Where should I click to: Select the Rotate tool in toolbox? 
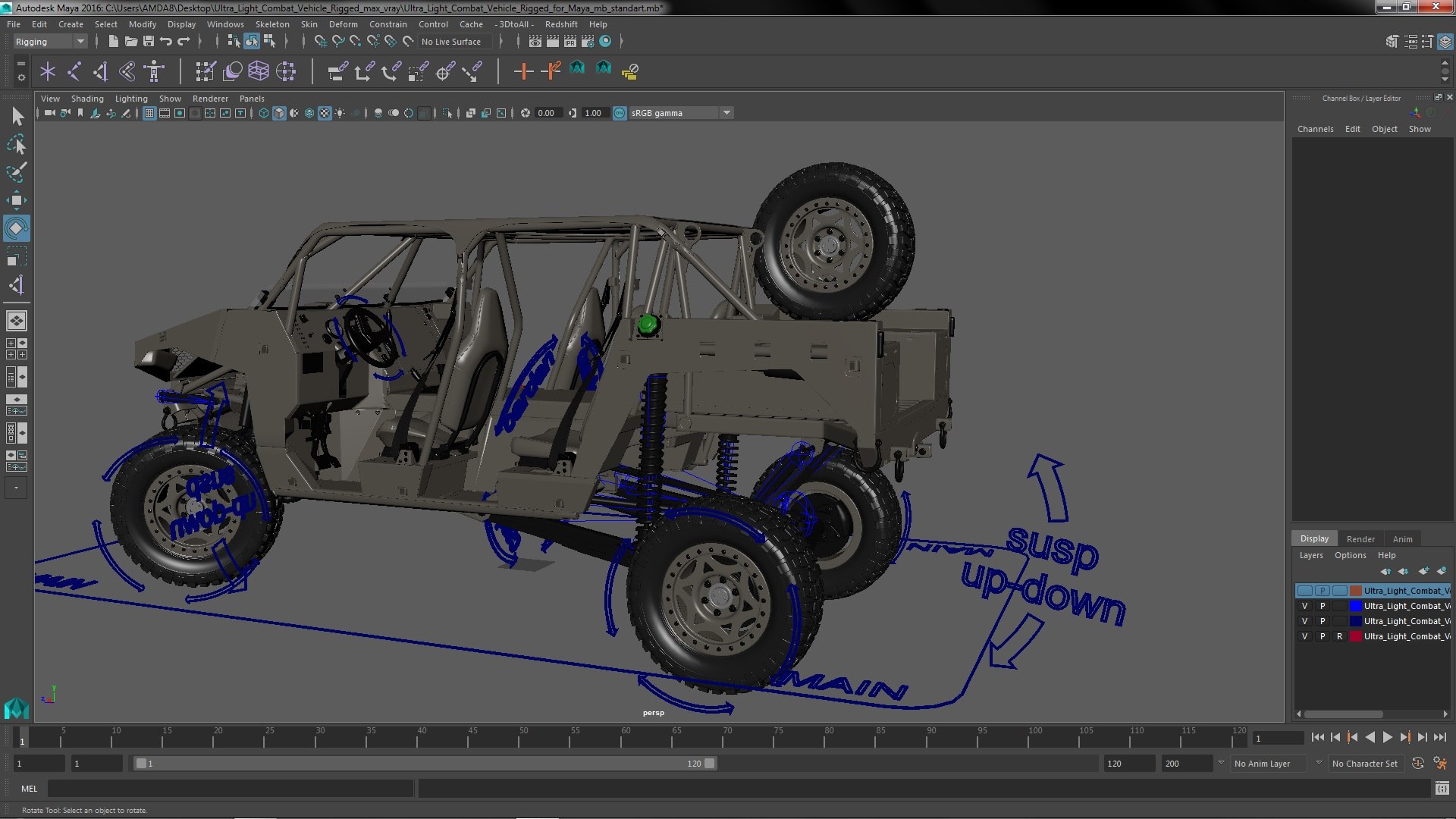[16, 228]
